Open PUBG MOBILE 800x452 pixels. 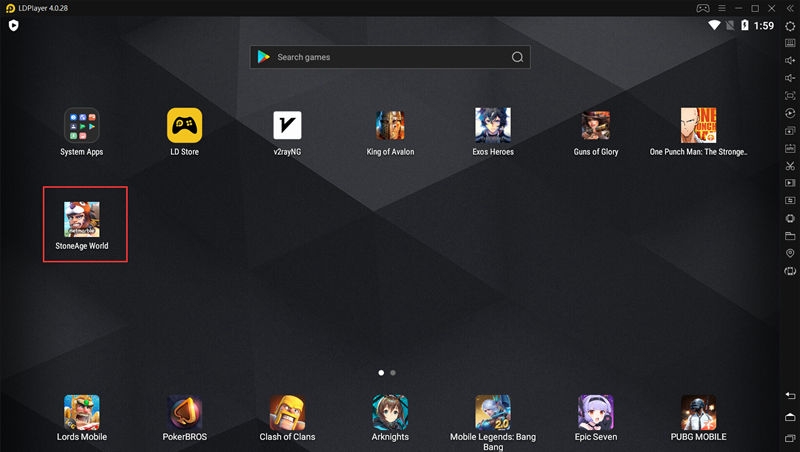[x=698, y=412]
